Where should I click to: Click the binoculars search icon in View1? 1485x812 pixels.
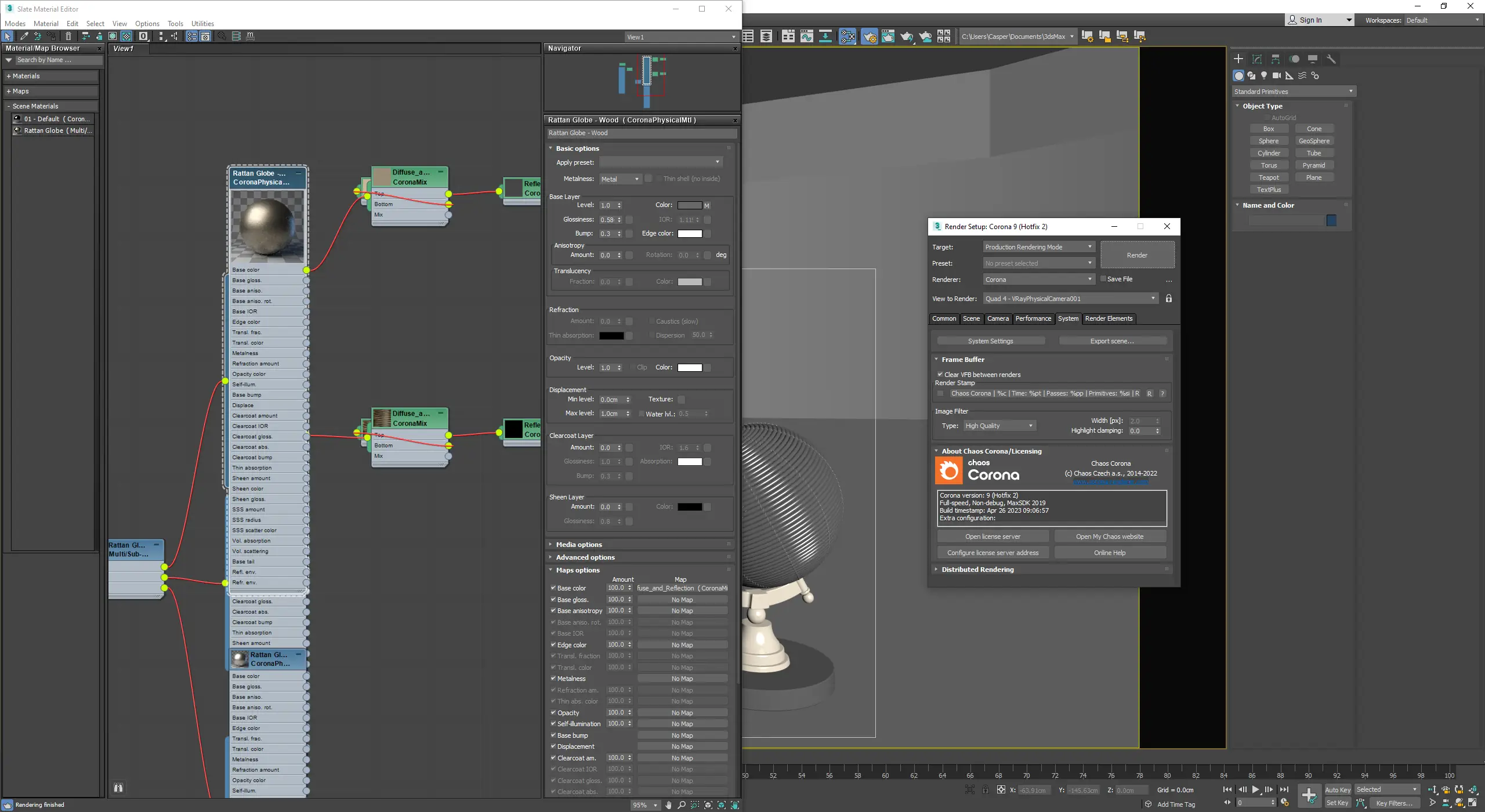pos(118,787)
